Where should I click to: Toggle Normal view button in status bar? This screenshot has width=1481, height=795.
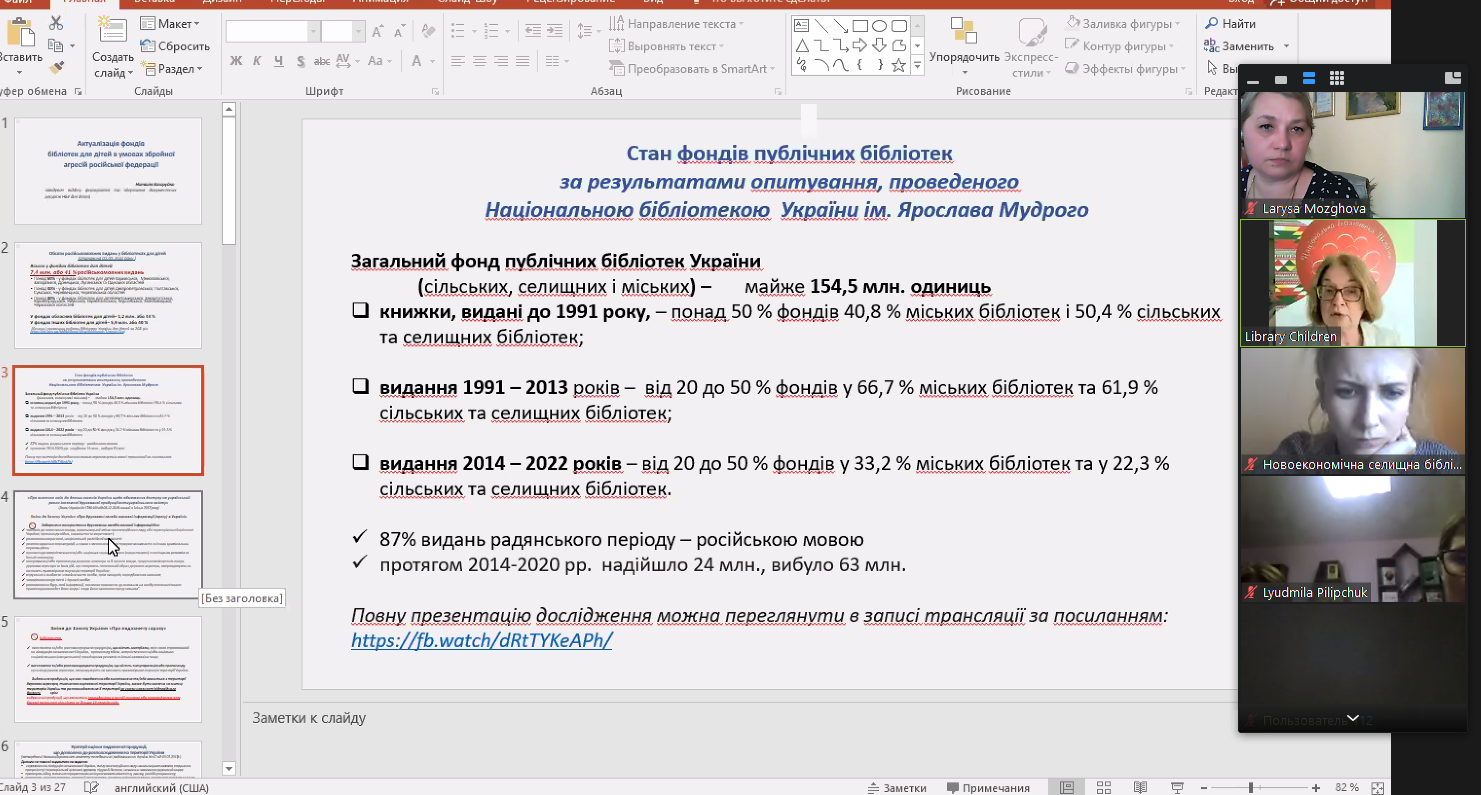point(1067,788)
